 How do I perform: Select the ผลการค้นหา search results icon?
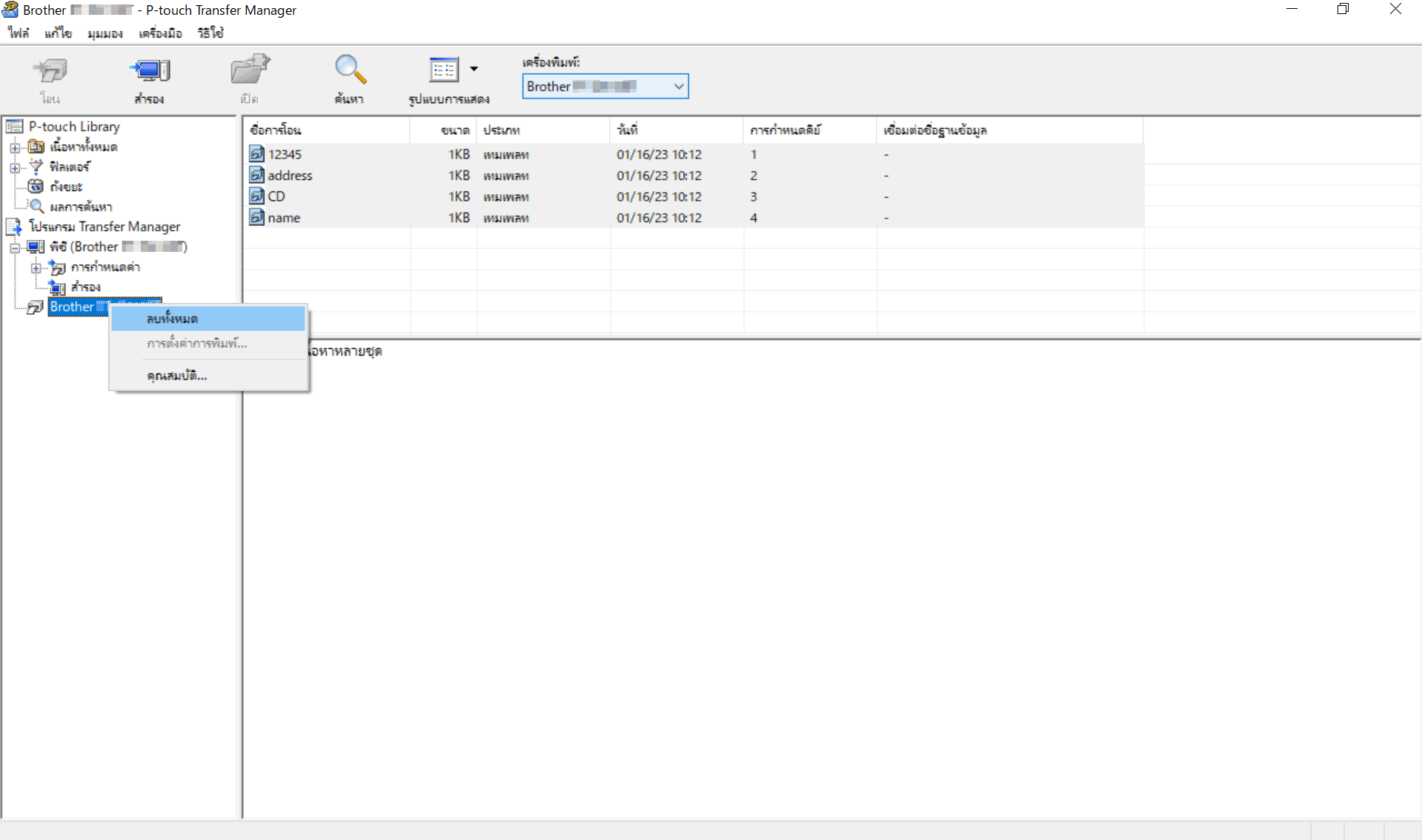click(36, 207)
